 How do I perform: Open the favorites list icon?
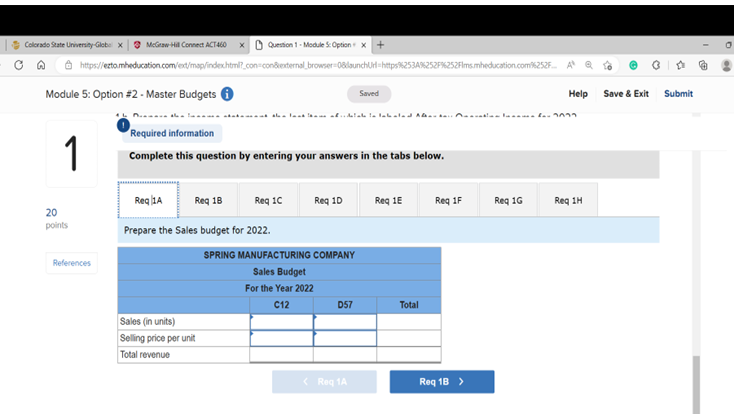click(x=681, y=65)
